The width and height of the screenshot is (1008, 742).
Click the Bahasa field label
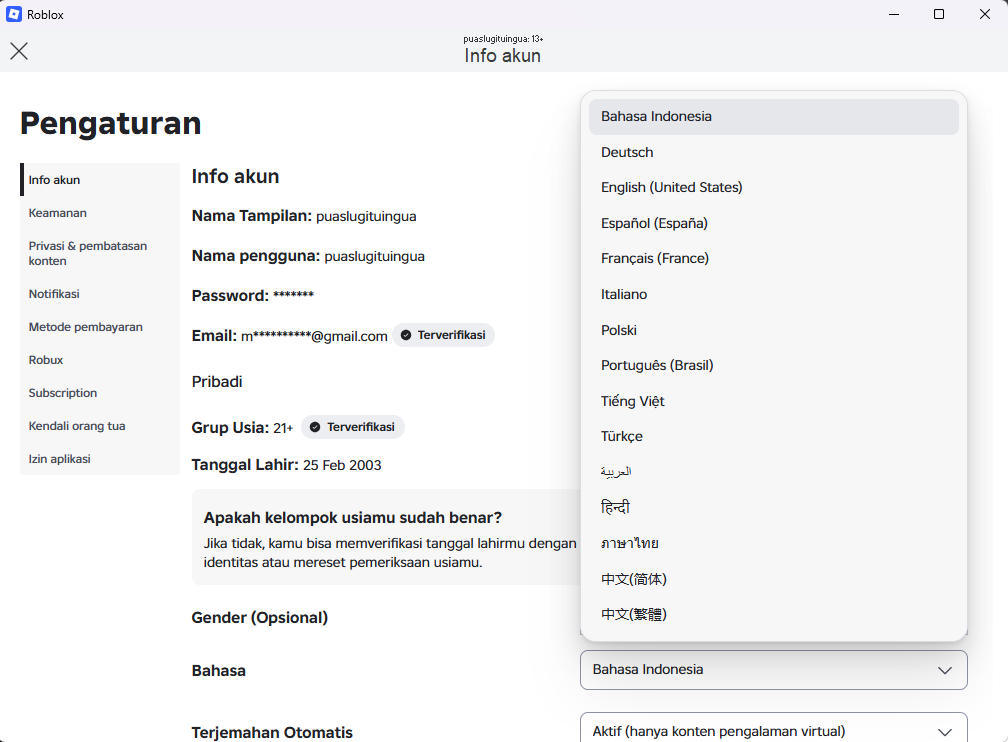click(x=219, y=671)
